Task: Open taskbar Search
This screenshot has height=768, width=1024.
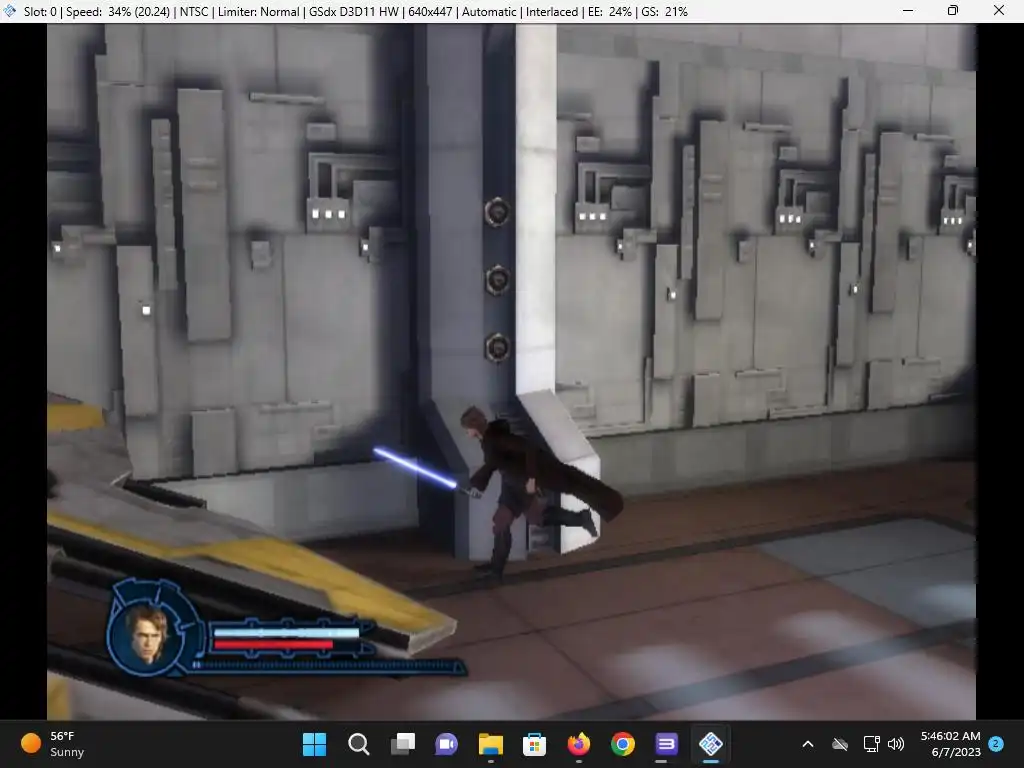Action: (359, 744)
